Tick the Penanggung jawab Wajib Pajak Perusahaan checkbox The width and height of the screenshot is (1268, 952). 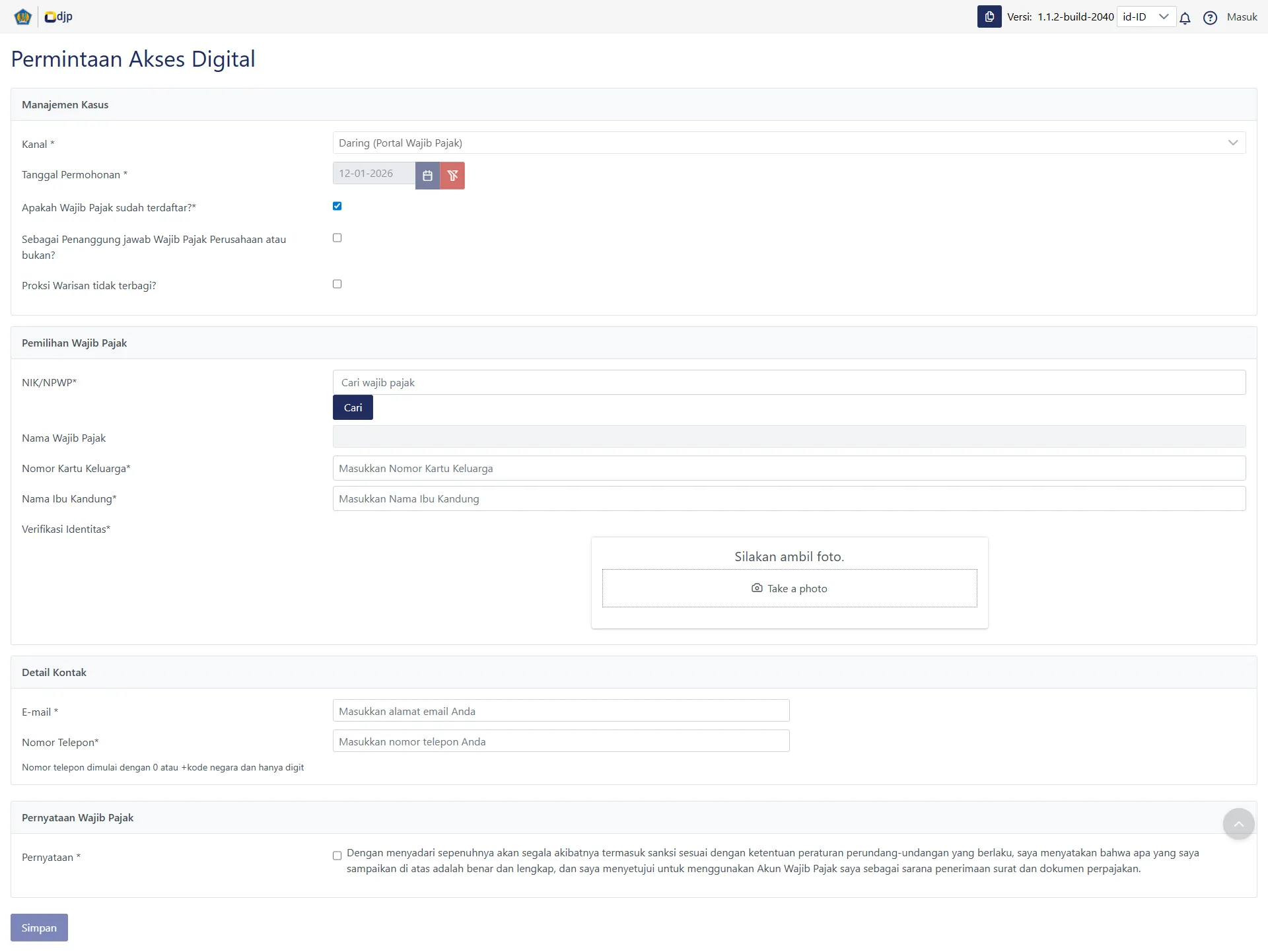point(337,238)
